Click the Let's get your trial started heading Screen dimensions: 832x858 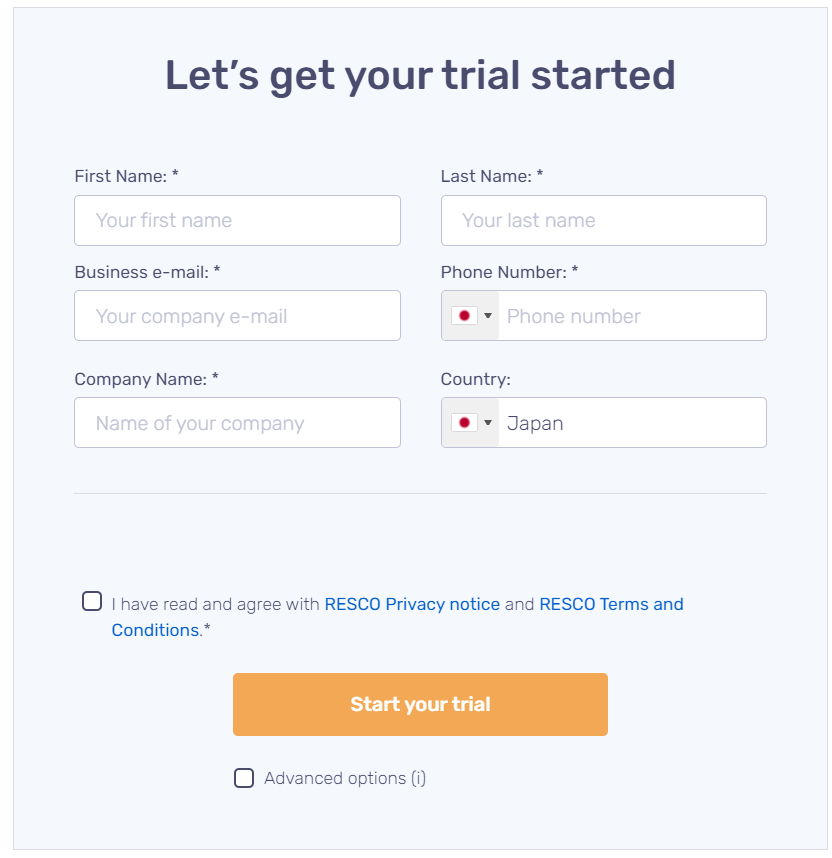[420, 76]
